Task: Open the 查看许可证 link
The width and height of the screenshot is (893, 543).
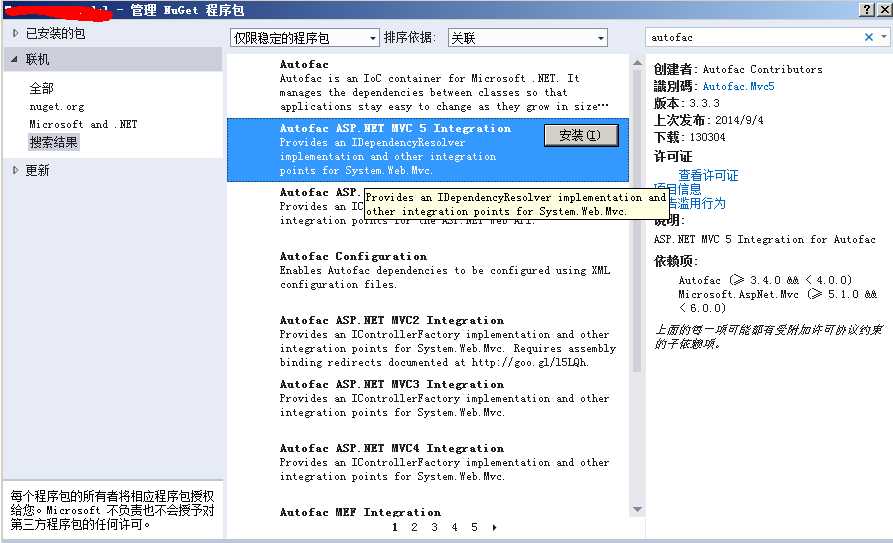Action: coord(708,175)
